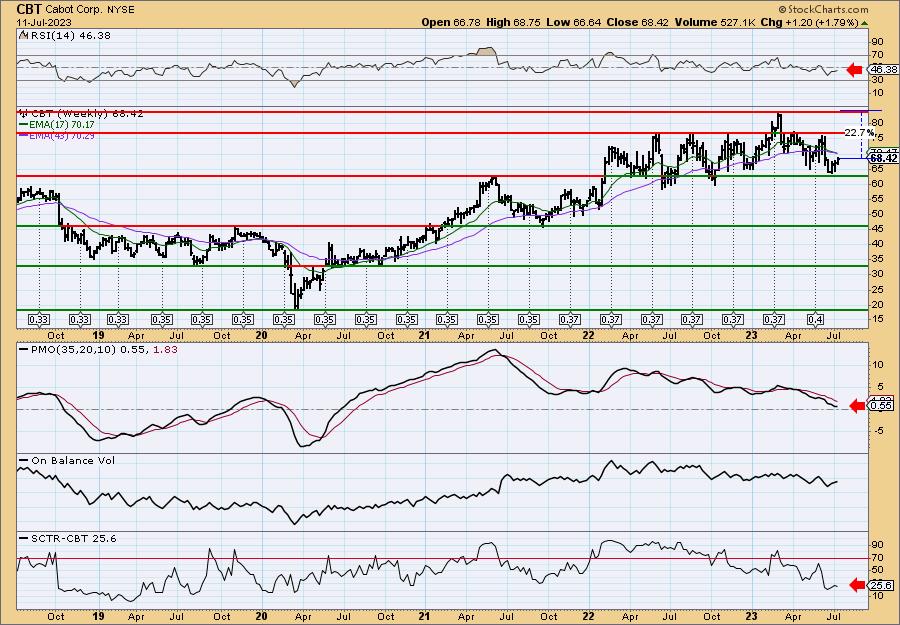Click the 15 price axis label

(878, 319)
